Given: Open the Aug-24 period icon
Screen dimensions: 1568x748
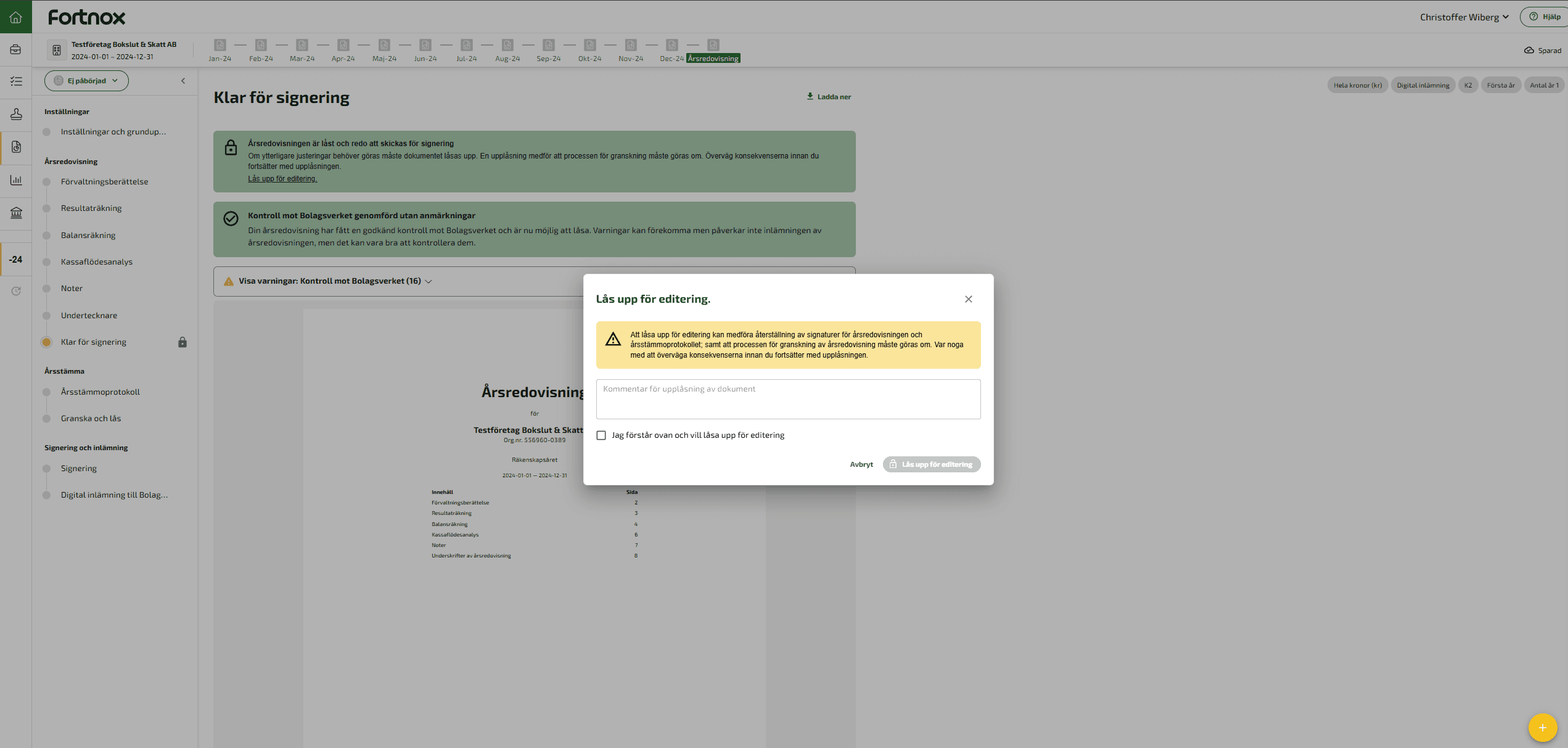Looking at the screenshot, I should tap(507, 45).
